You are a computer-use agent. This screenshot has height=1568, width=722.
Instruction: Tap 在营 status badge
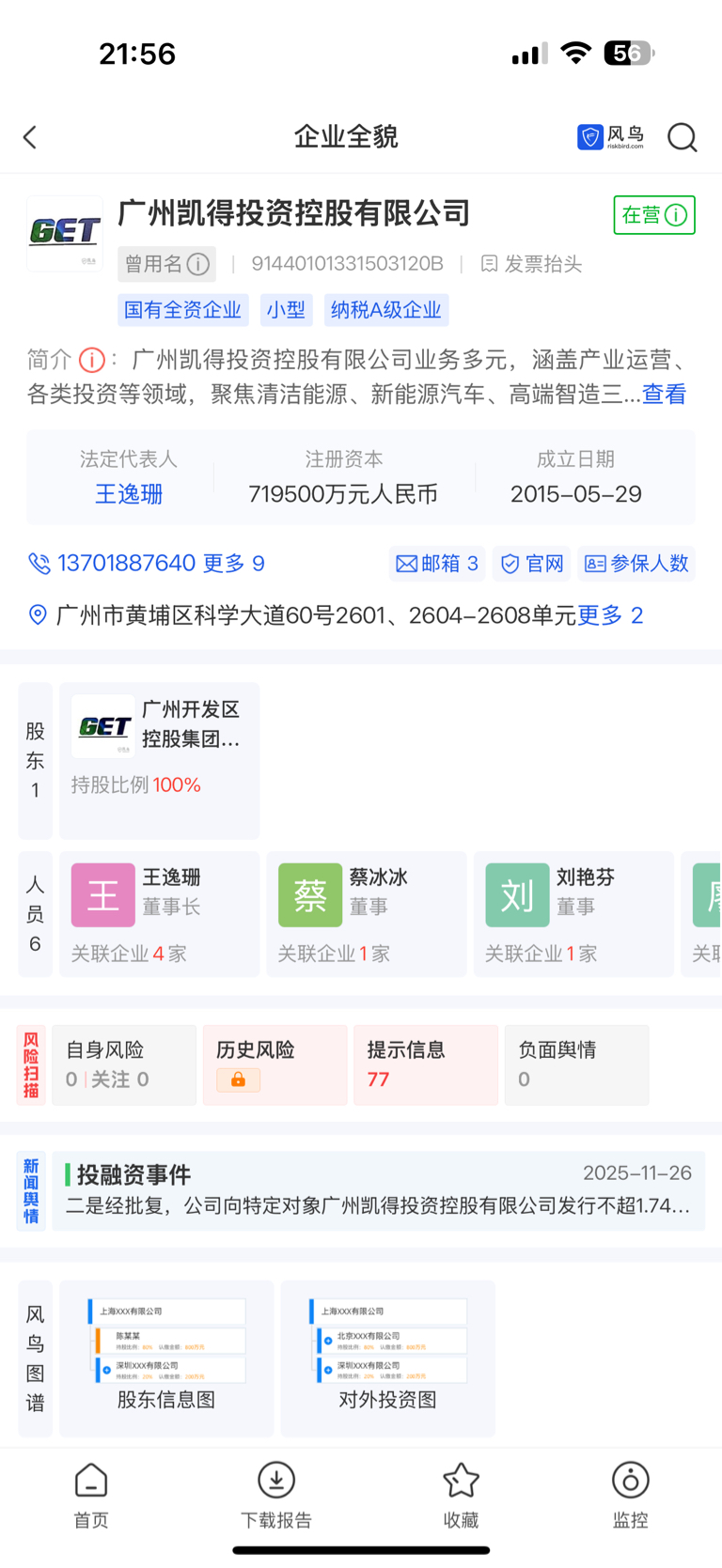click(653, 215)
